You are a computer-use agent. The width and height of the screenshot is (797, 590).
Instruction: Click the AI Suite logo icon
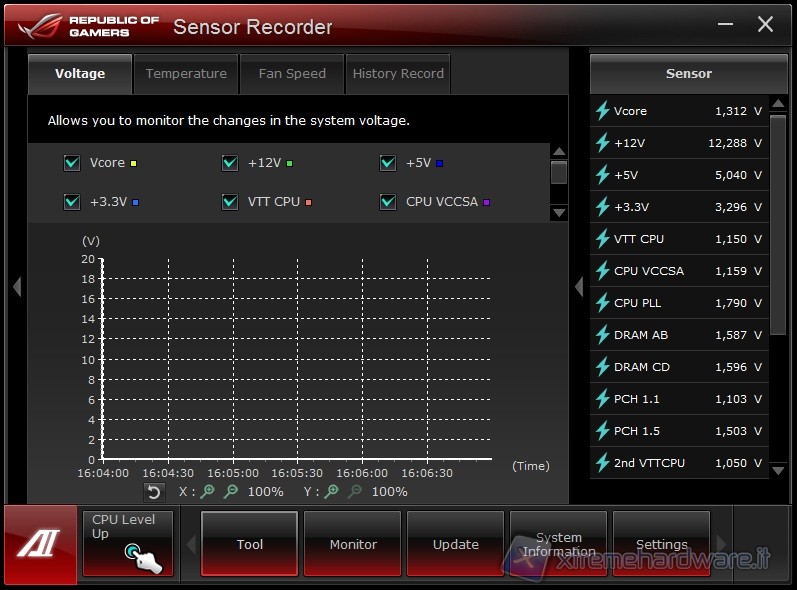39,545
